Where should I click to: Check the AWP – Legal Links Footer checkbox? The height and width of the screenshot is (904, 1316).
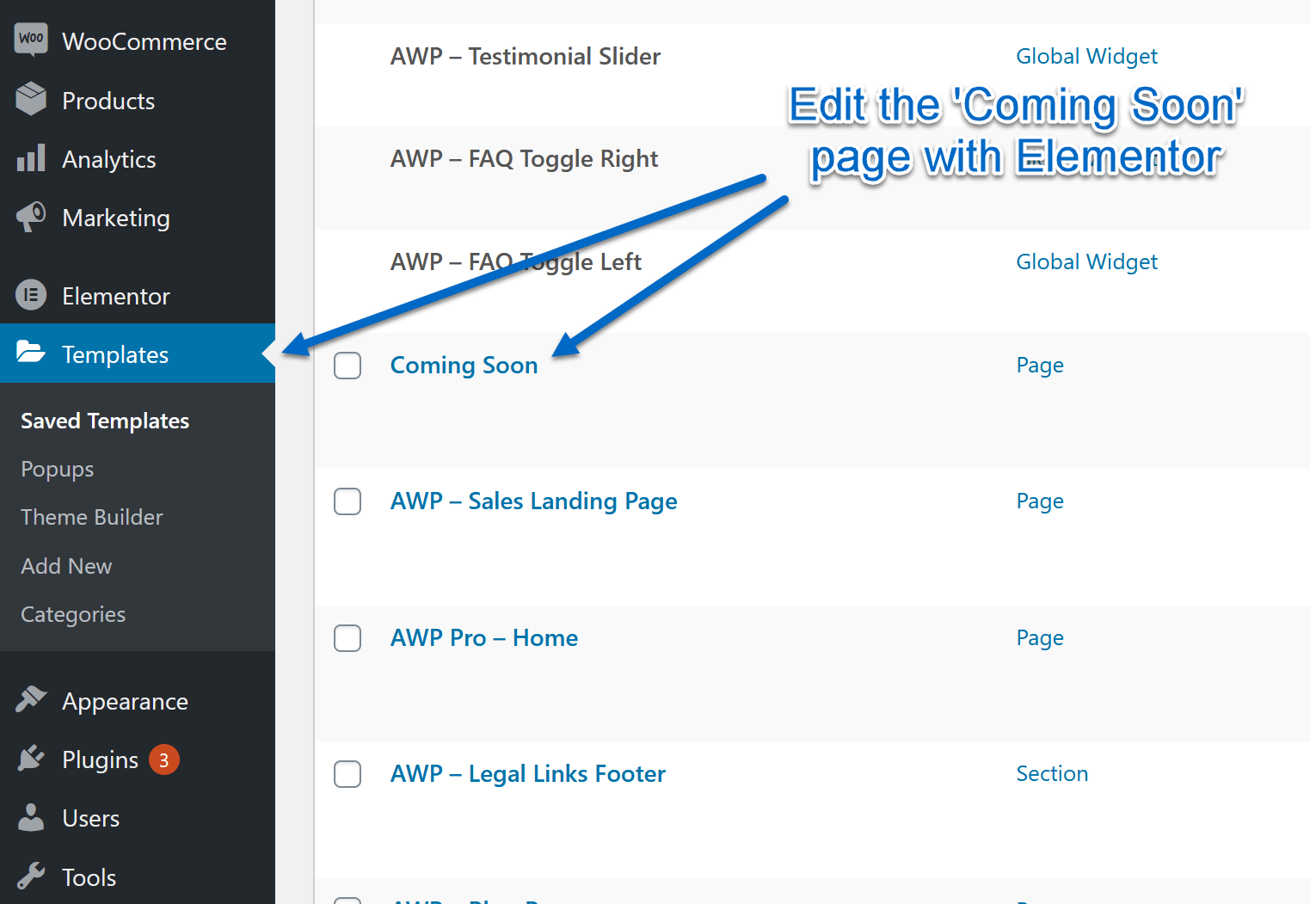coord(347,774)
